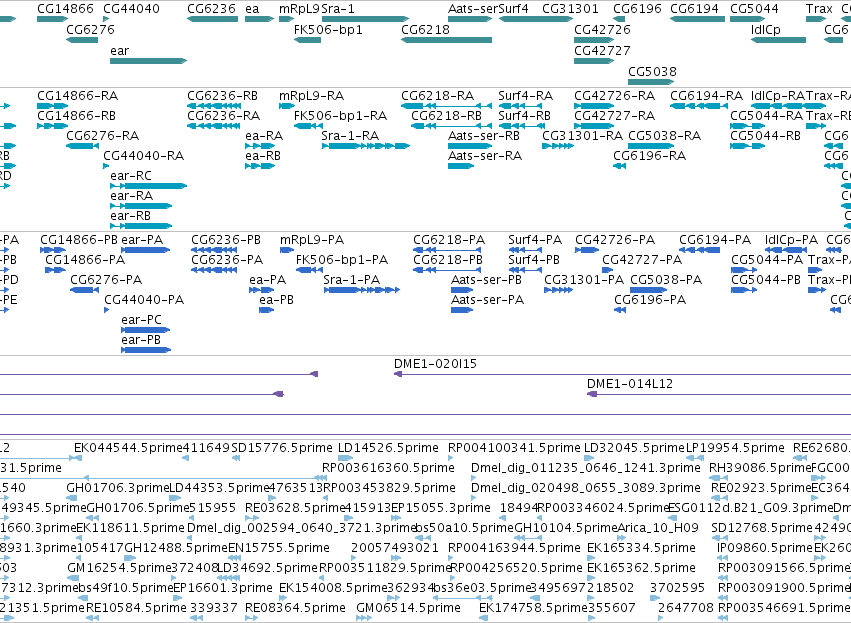This screenshot has width=851, height=623.
Task: Click the CG42726 gene label in the gene track
Action: coord(602,29)
